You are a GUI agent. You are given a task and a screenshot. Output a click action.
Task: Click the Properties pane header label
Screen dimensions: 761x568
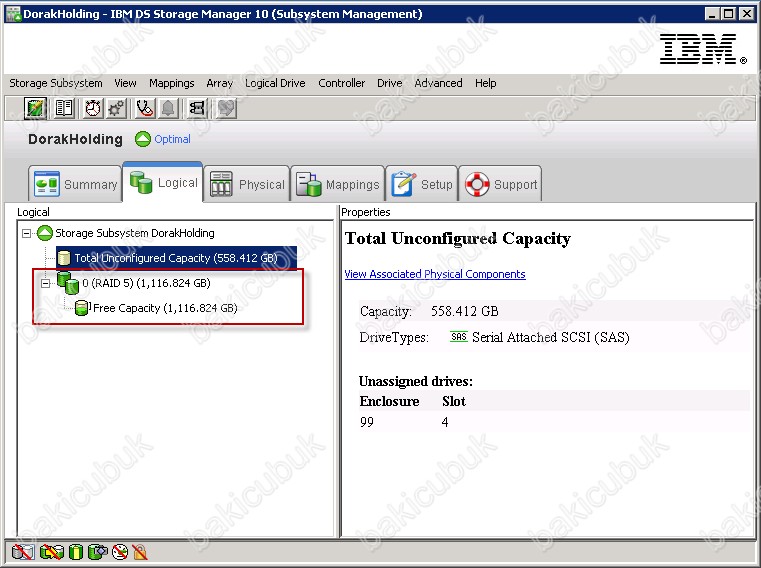click(365, 212)
